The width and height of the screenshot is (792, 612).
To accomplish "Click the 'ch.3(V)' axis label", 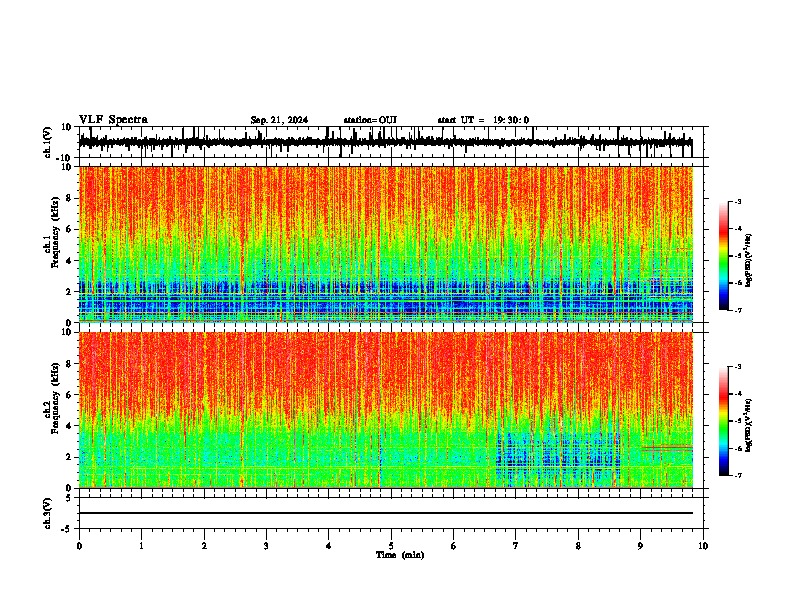I will point(48,513).
